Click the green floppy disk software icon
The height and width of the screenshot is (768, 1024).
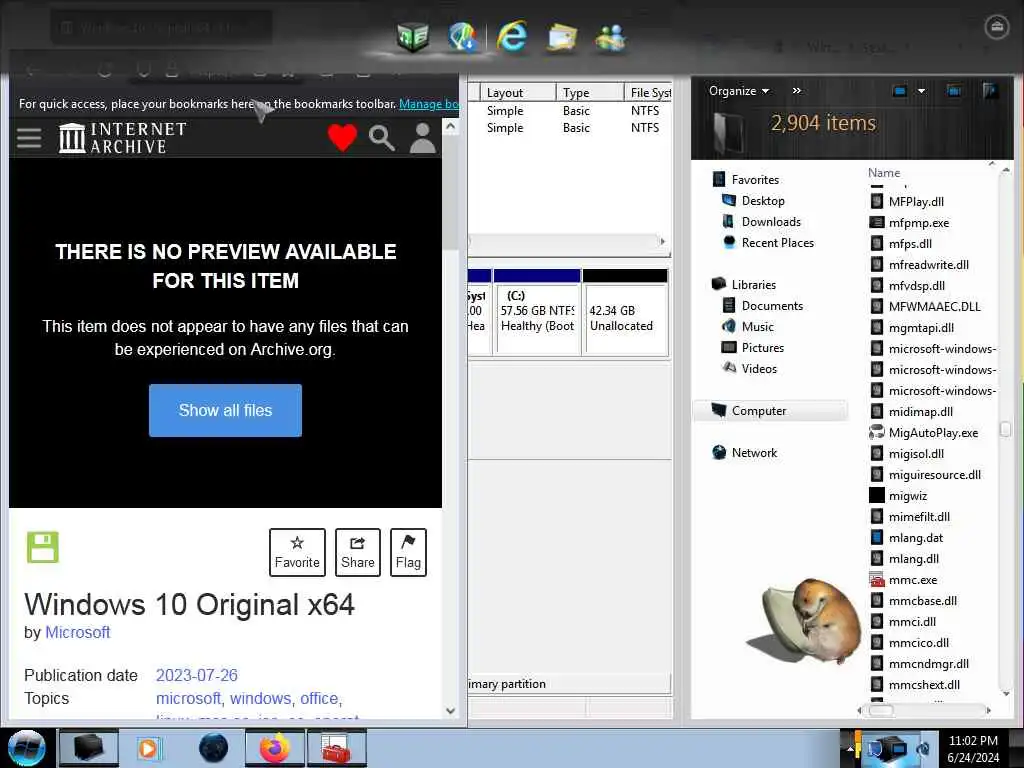coord(42,547)
